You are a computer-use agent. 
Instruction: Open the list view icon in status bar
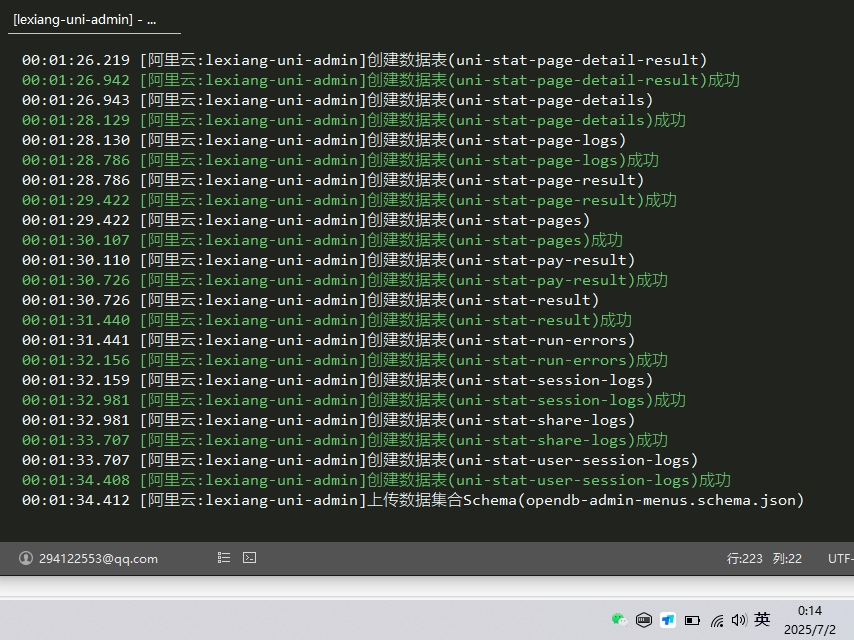coord(224,558)
